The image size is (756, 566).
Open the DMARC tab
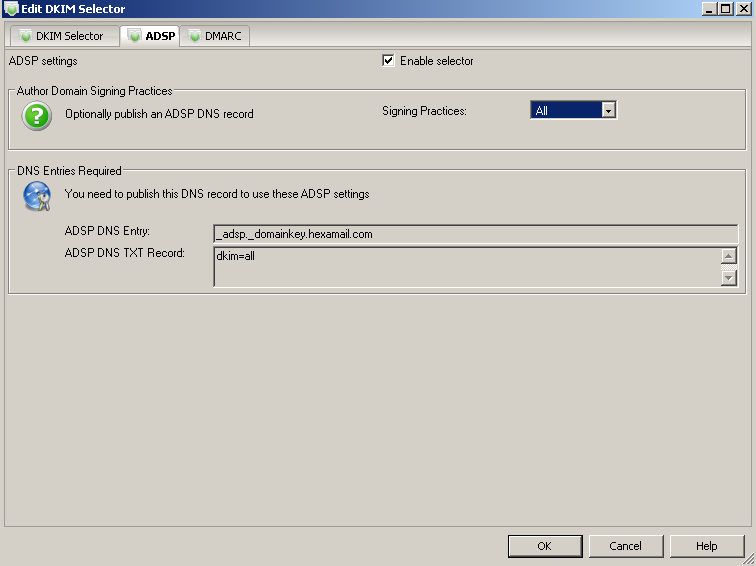pos(214,36)
